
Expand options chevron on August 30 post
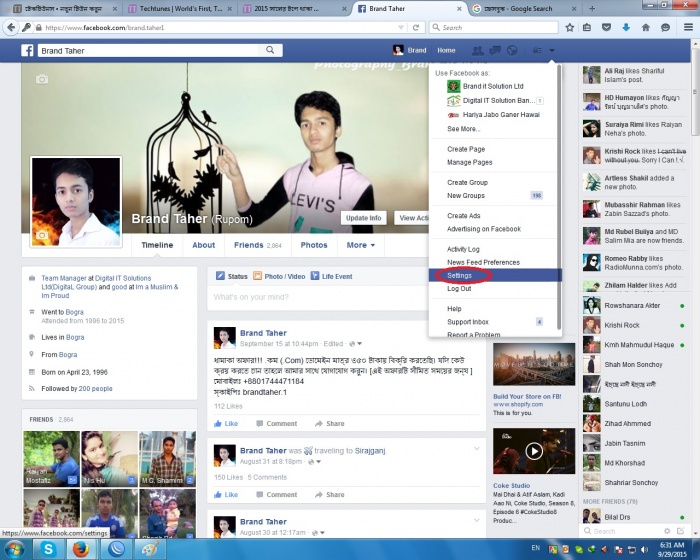tap(476, 520)
